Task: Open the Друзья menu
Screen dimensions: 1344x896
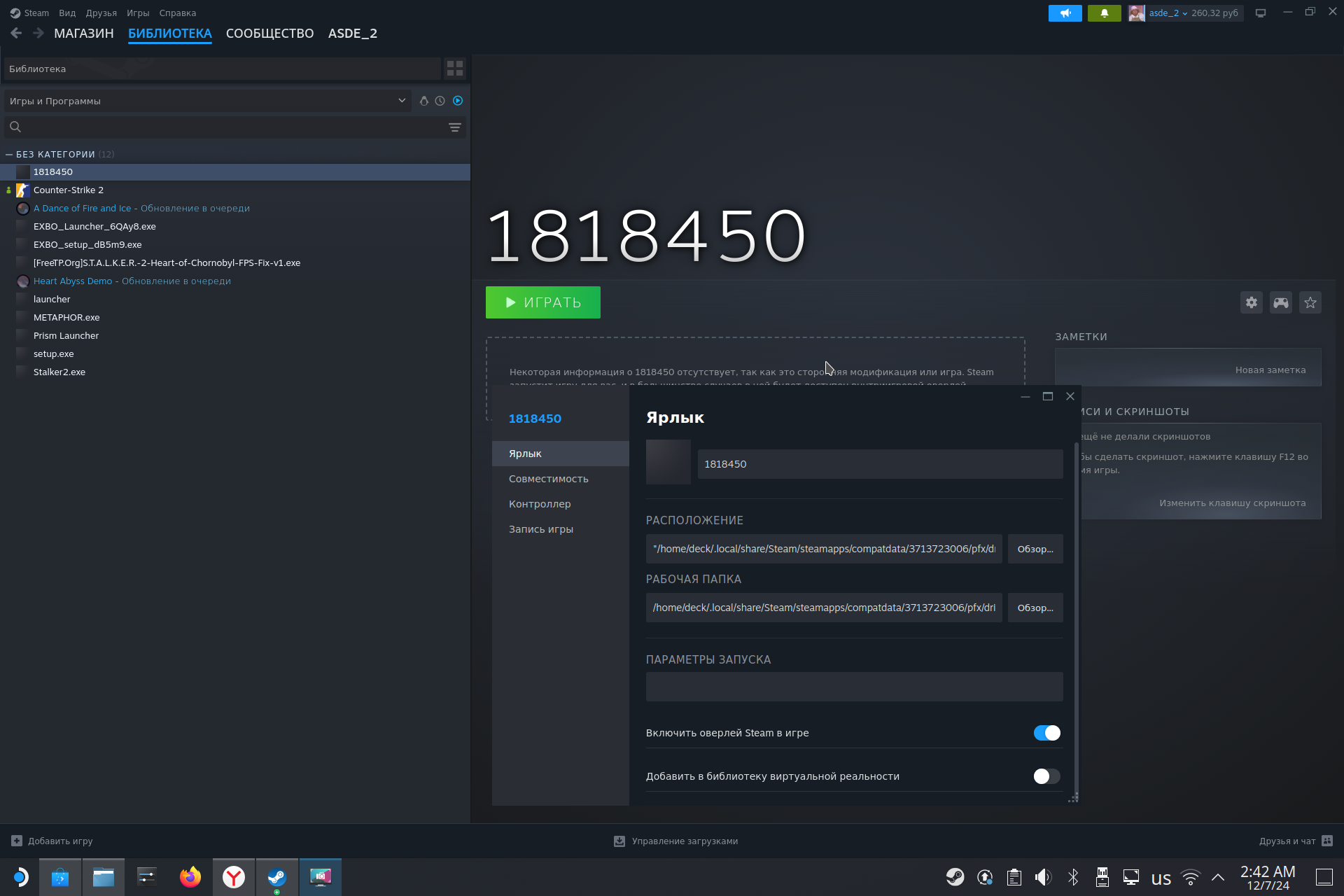Action: click(x=101, y=13)
